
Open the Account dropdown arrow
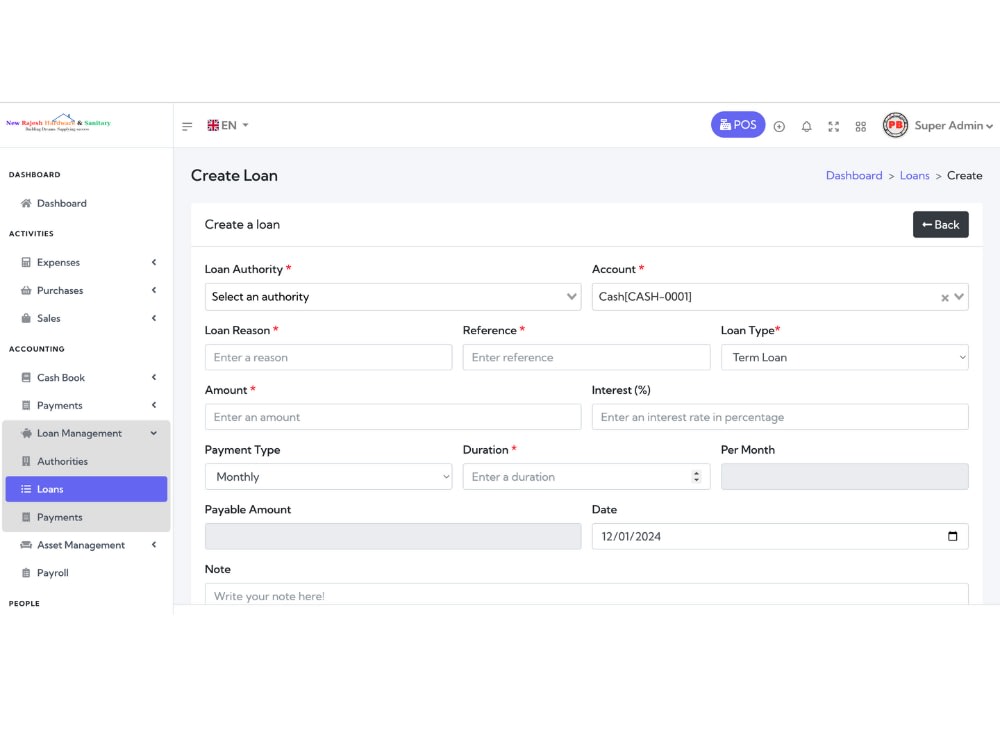tap(959, 297)
